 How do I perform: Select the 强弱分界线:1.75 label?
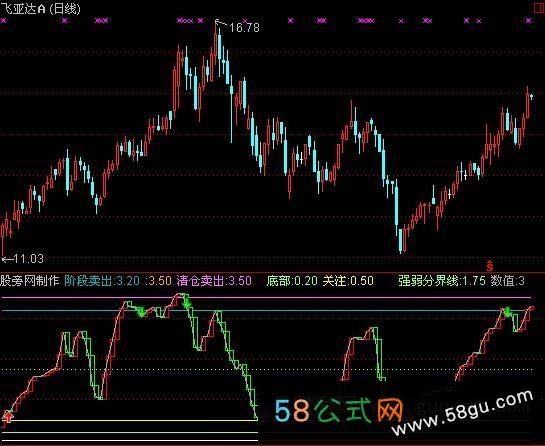[442, 281]
